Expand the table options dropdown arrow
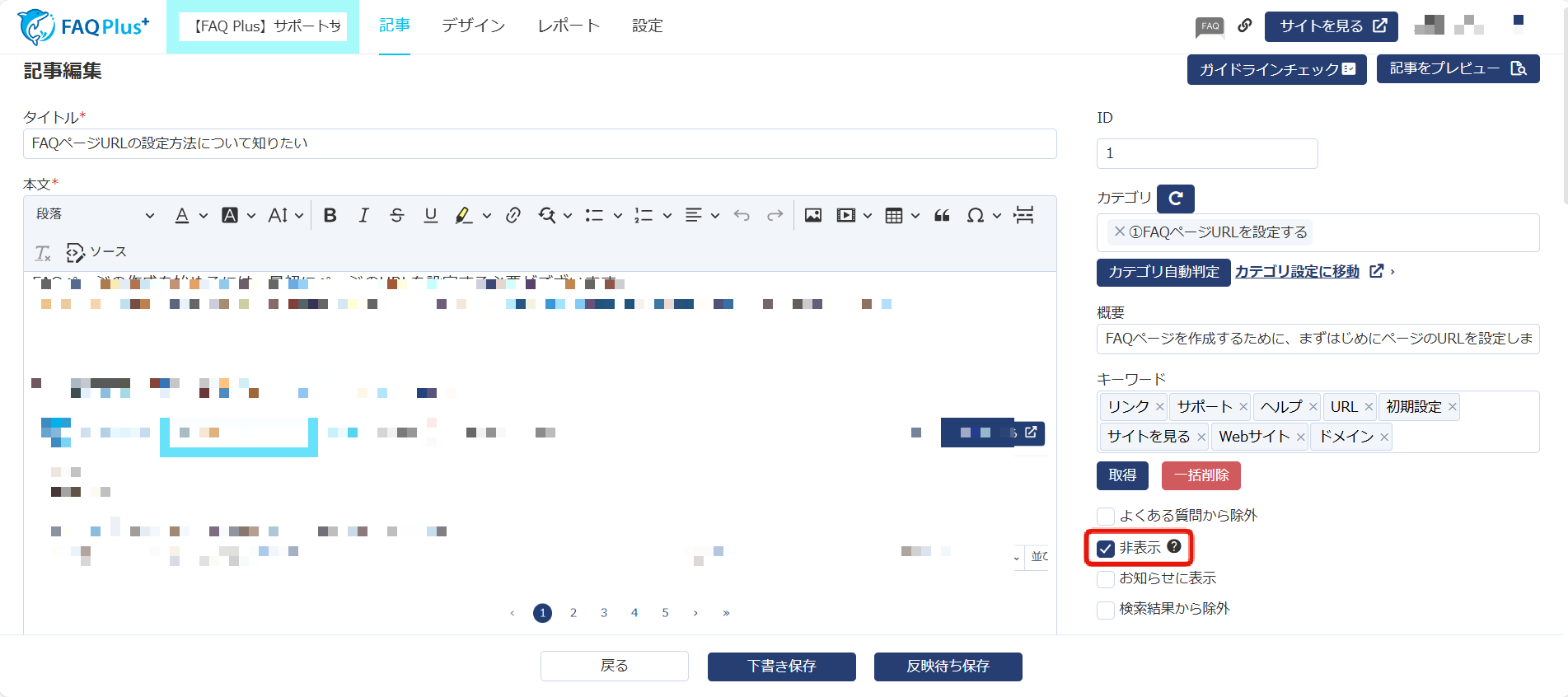Image resolution: width=1568 pixels, height=697 pixels. (x=915, y=216)
